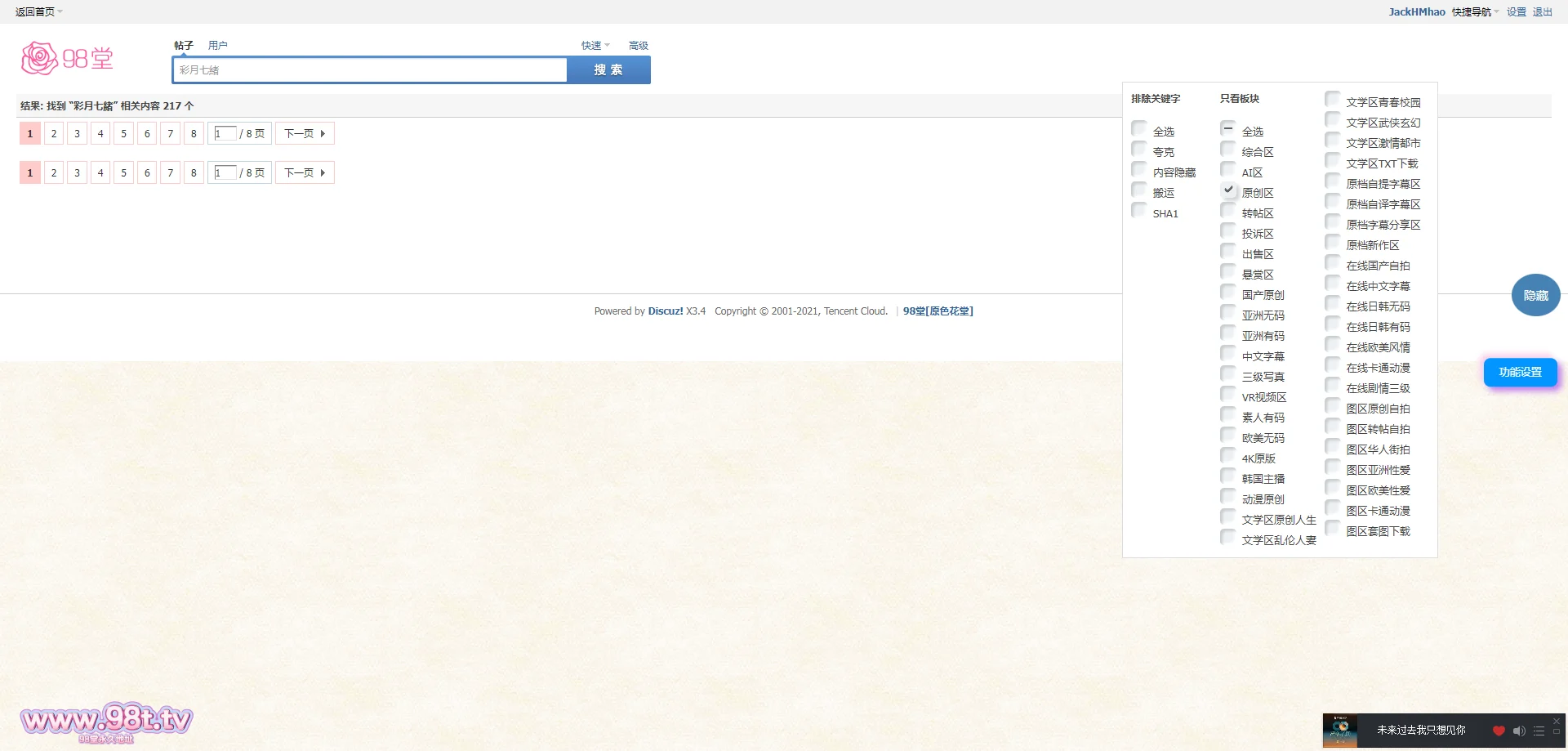Enable the SHA1 exclude keyword checkbox
The width and height of the screenshot is (1568, 751).
point(1139,210)
